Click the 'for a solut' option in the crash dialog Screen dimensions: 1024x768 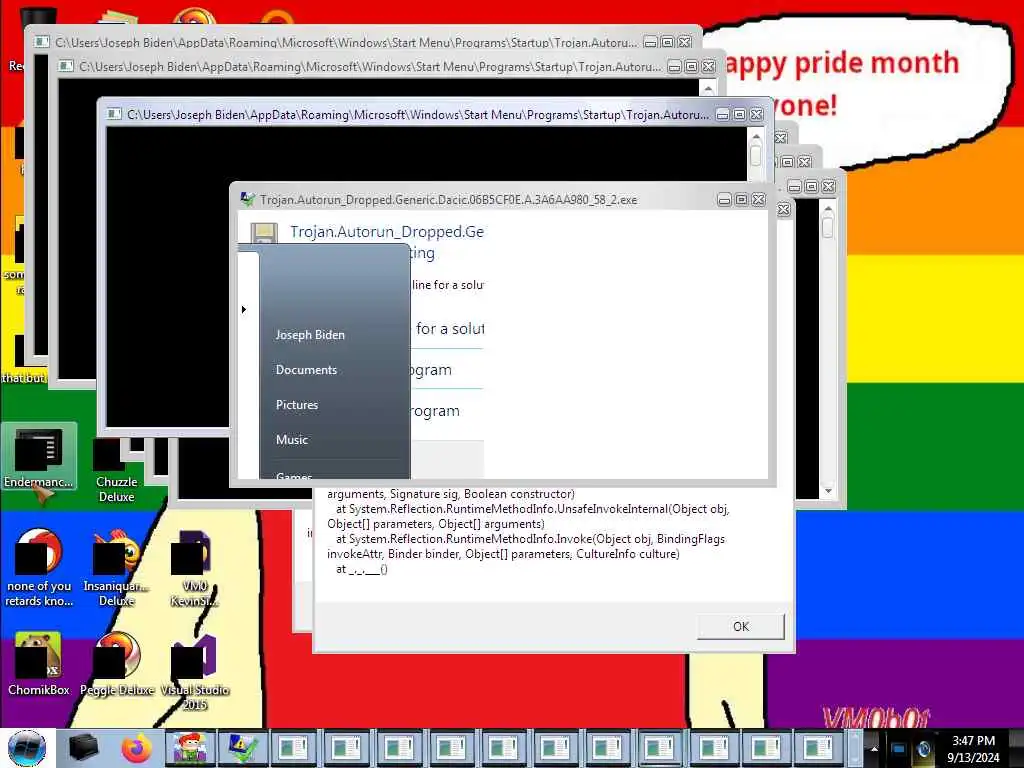450,328
